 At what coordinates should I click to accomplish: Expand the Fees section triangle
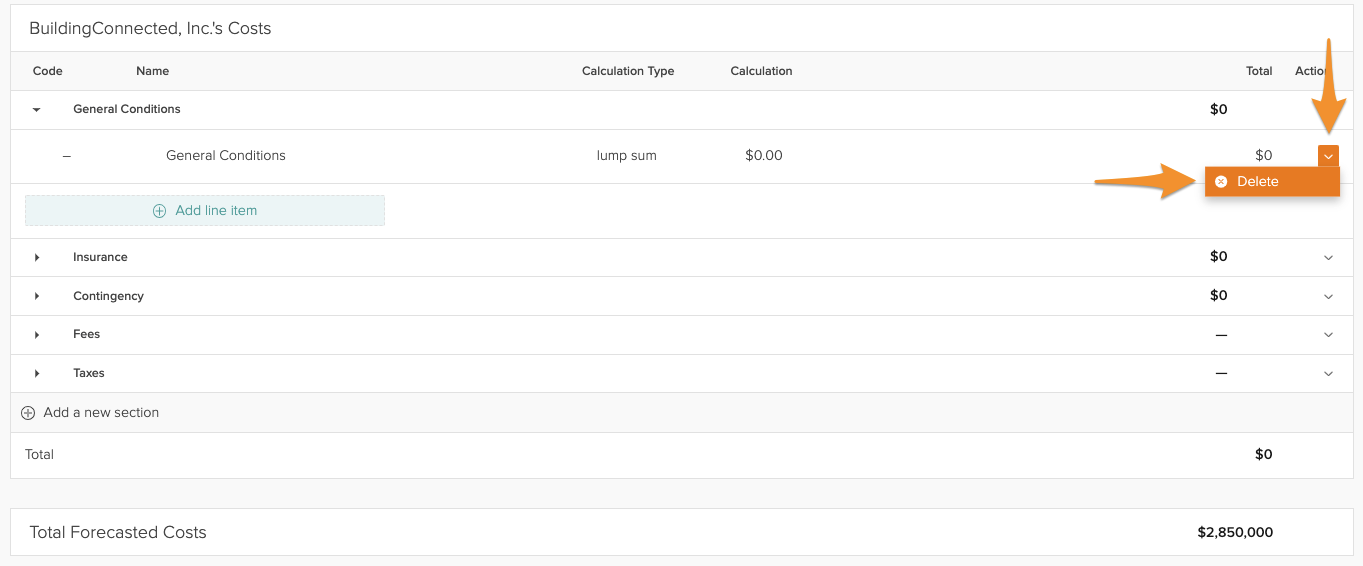[x=37, y=335]
